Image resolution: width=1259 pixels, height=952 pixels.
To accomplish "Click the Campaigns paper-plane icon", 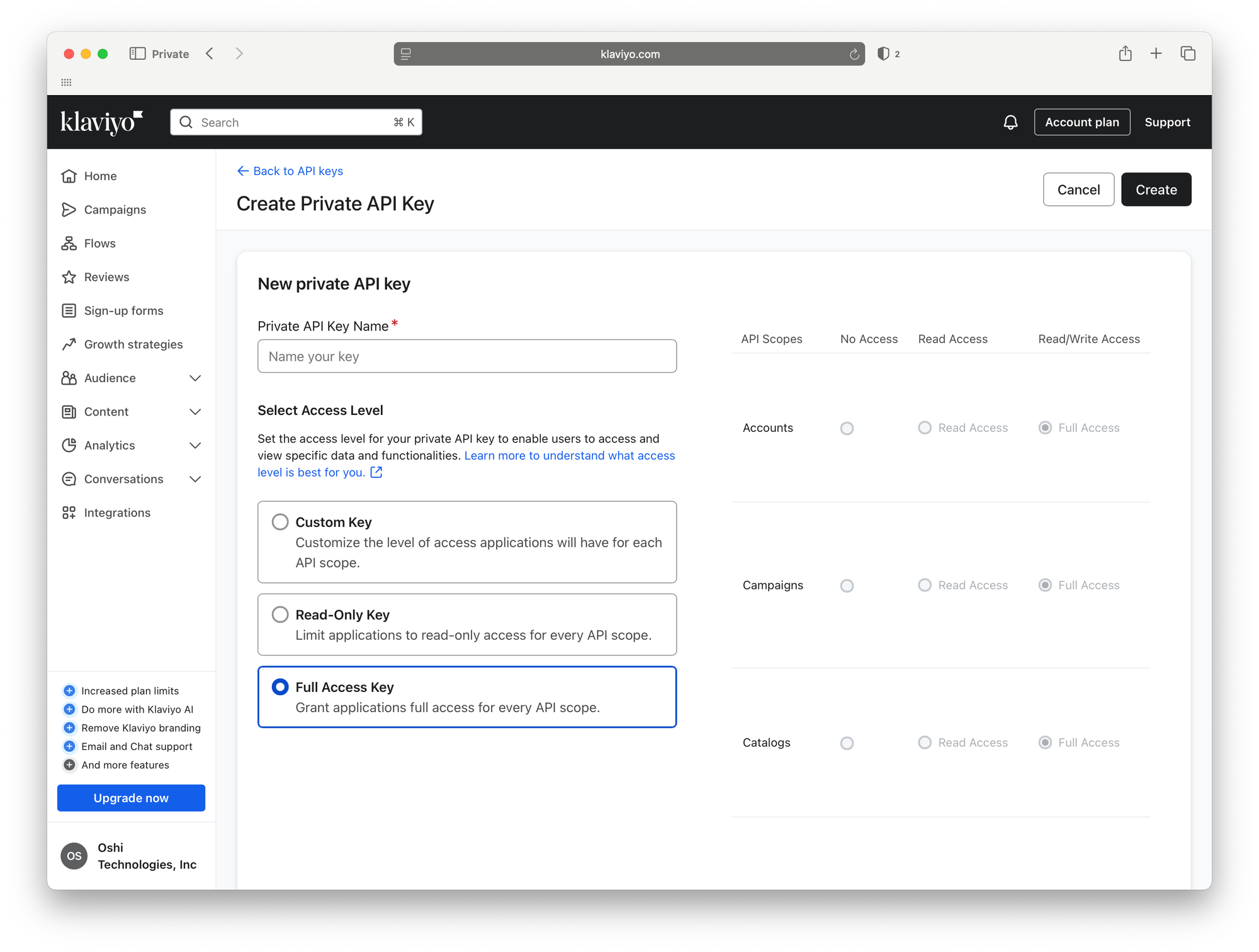I will 69,210.
